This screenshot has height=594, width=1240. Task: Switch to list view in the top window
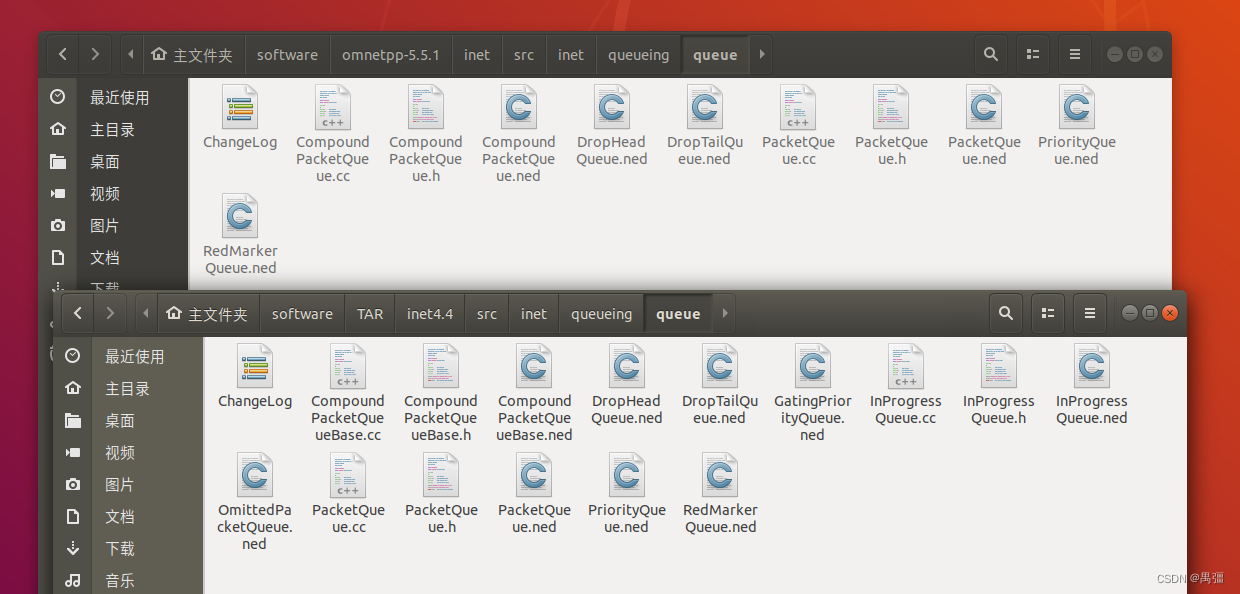pyautogui.click(x=1033, y=55)
